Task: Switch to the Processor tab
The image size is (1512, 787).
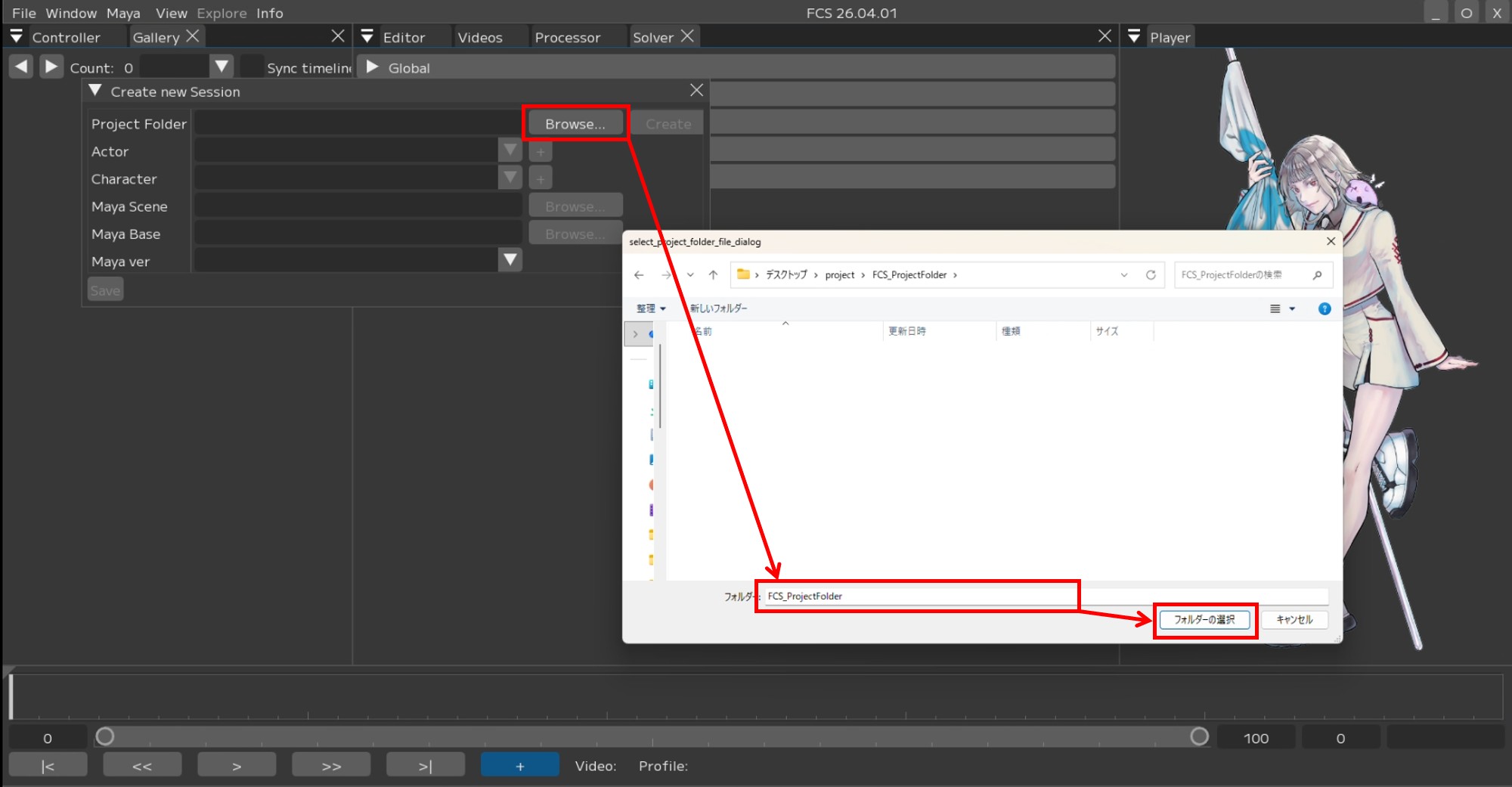Action: [x=567, y=37]
